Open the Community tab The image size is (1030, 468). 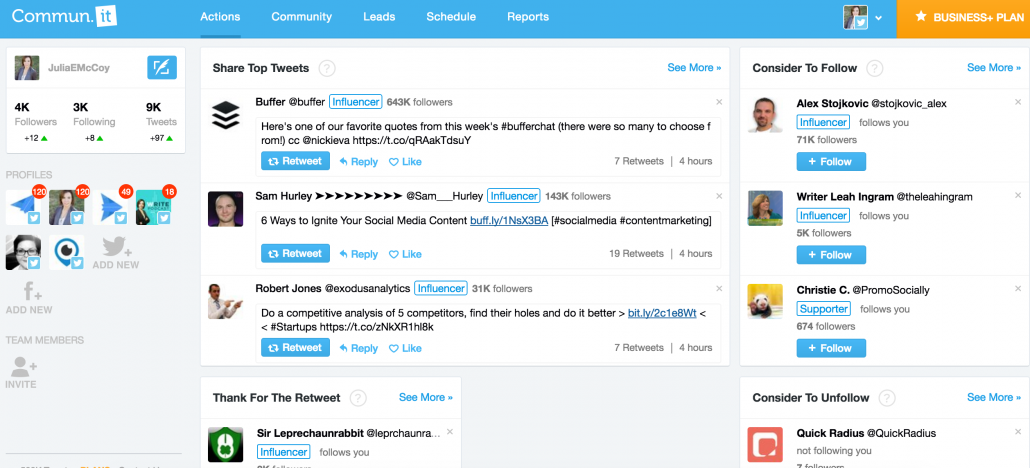pos(302,17)
